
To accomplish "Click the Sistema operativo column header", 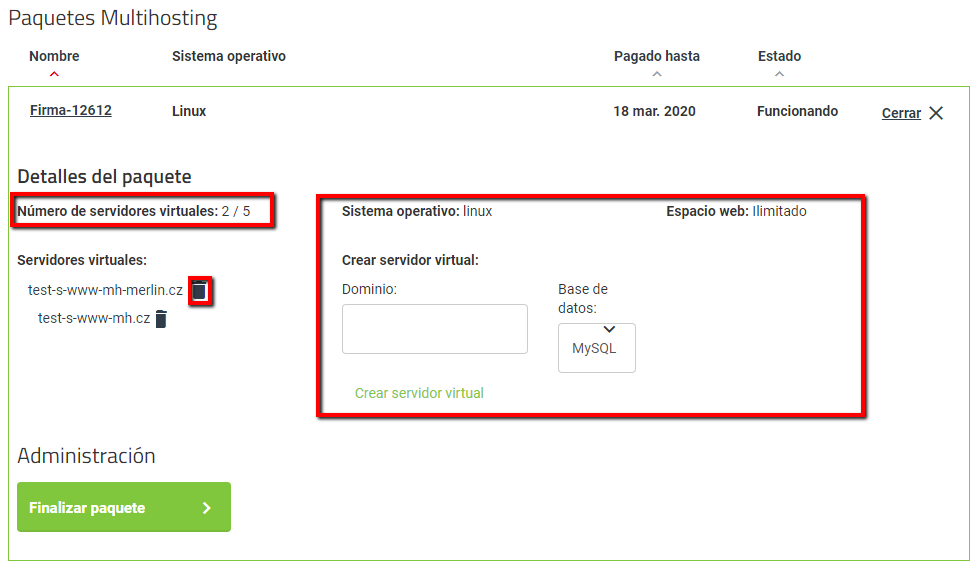I will (x=229, y=56).
